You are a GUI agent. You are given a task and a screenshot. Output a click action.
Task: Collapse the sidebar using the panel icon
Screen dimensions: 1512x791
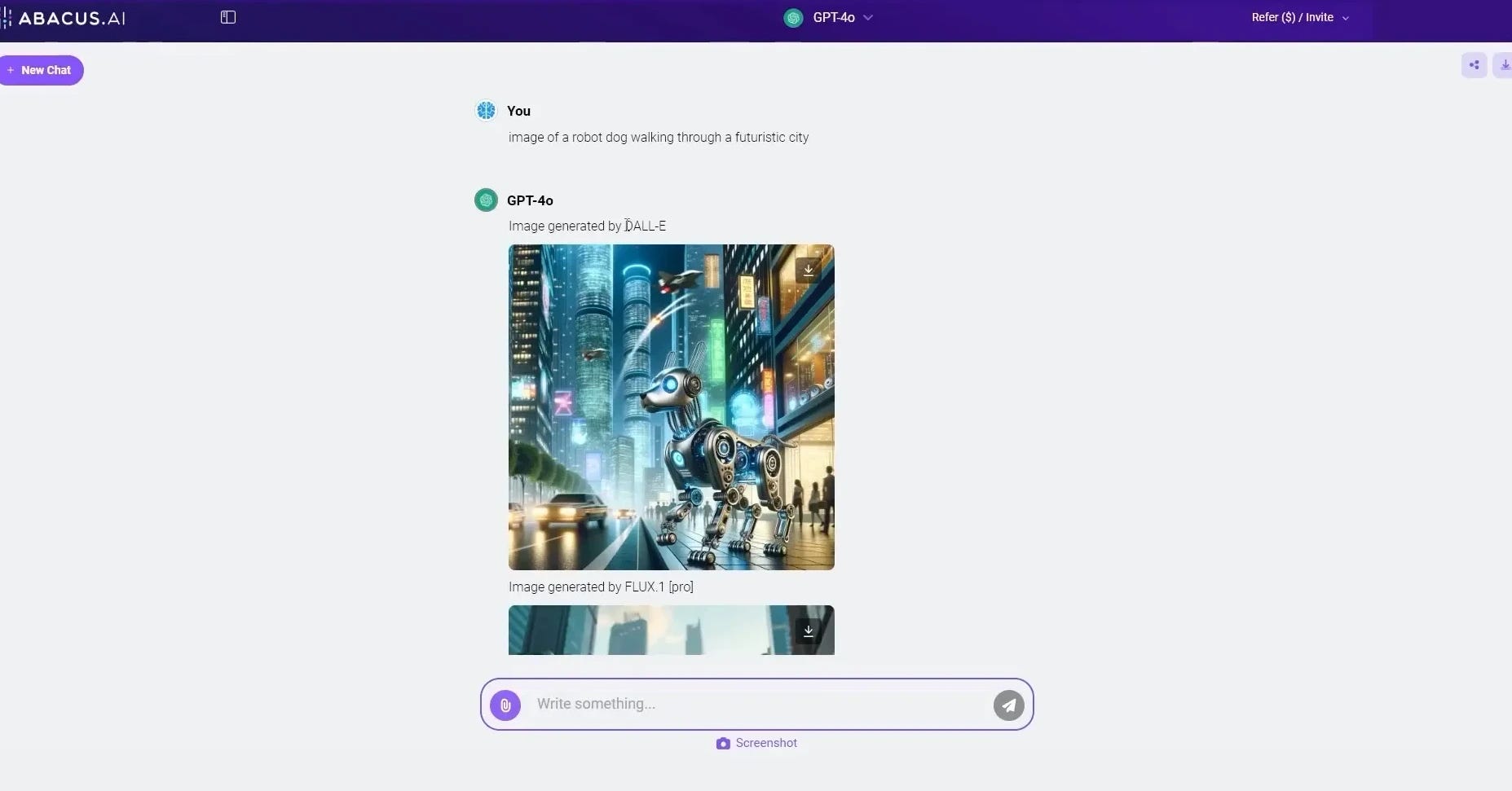pyautogui.click(x=227, y=16)
